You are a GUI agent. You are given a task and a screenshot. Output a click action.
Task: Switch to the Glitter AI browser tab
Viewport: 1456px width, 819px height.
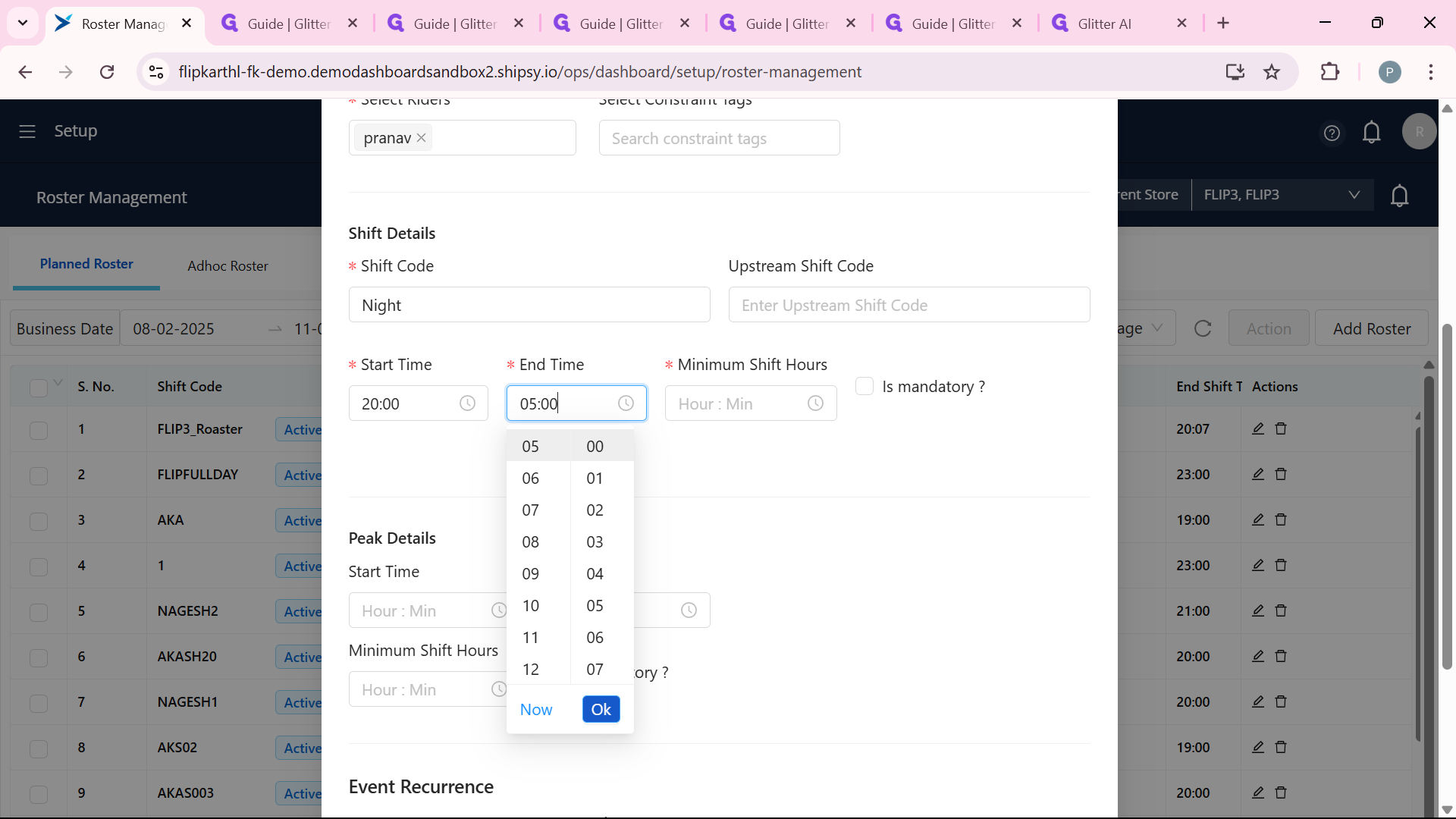click(x=1119, y=24)
